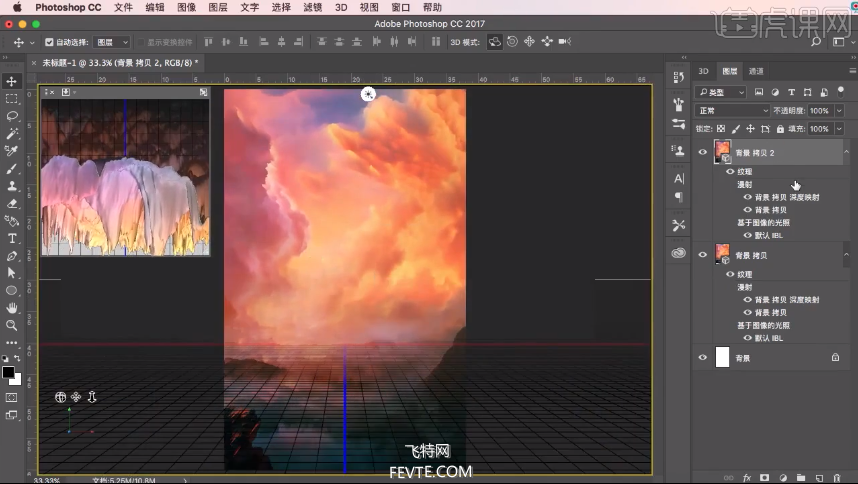Screen dimensions: 858x484
Task: Open the Creative Cloud Libraries panel icon
Action: point(679,253)
